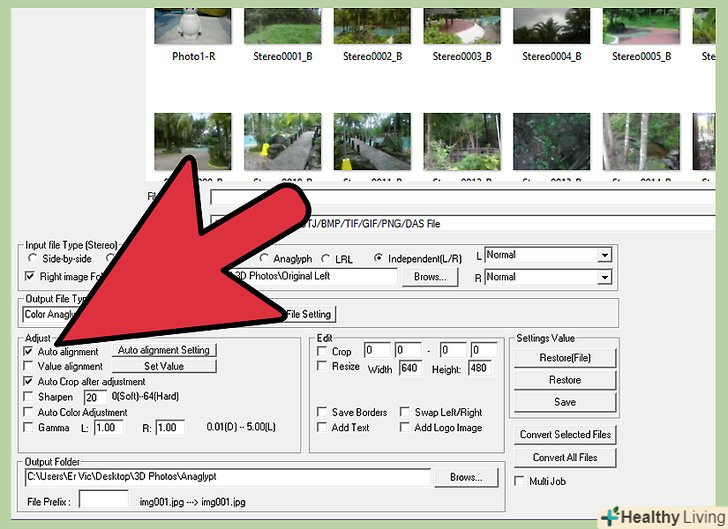Enable the Sharpen checkbox
Image resolution: width=728 pixels, height=529 pixels.
click(28, 397)
